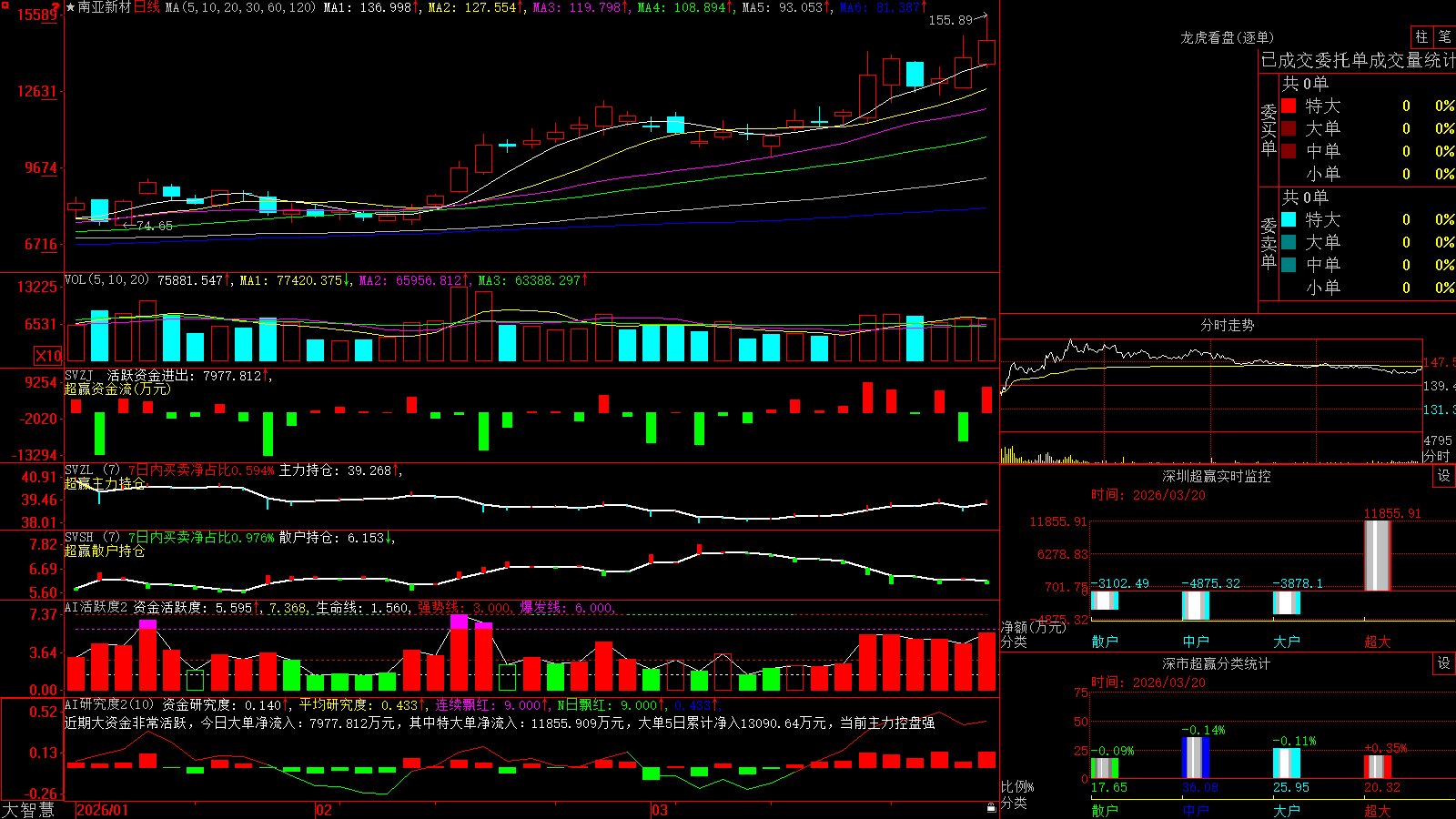Click the green 散户 ratio bar 17.65
Screen dimensions: 1456x819
tap(1105, 768)
